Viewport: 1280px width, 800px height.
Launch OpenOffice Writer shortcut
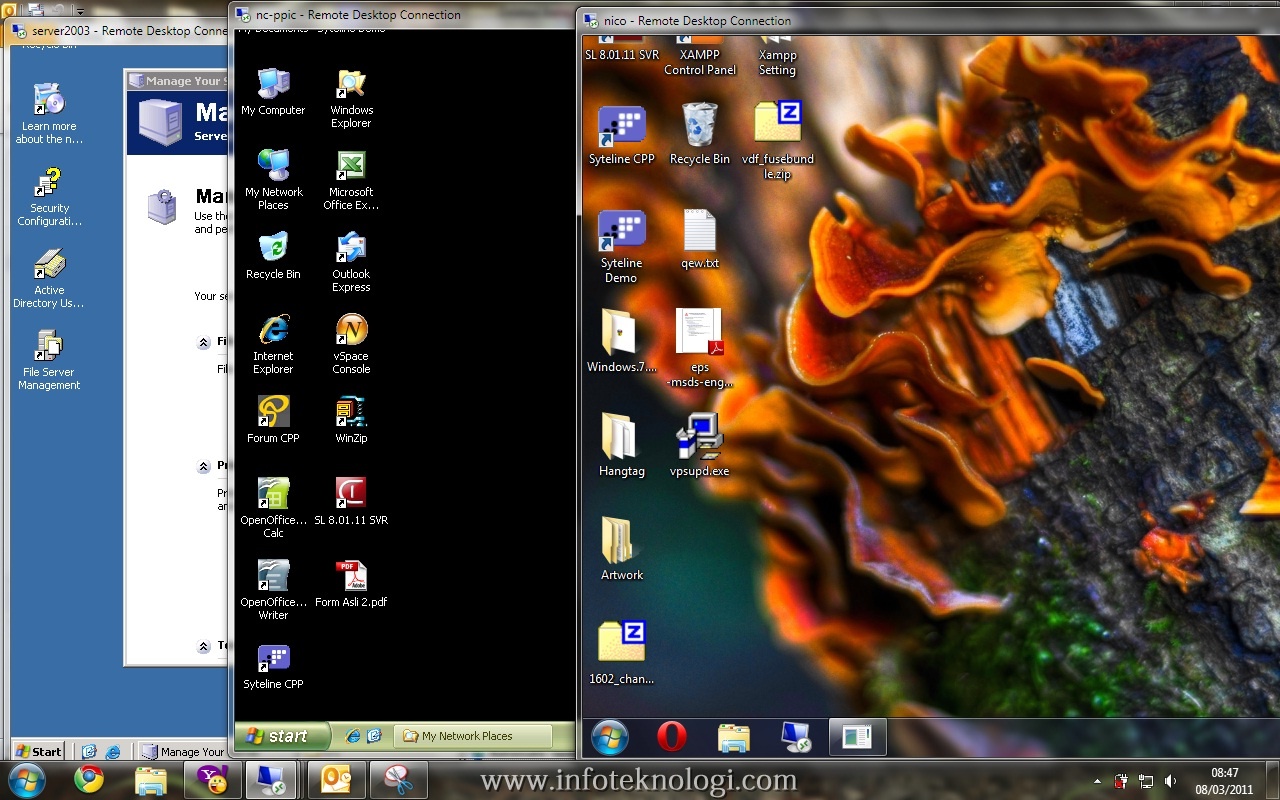click(273, 590)
